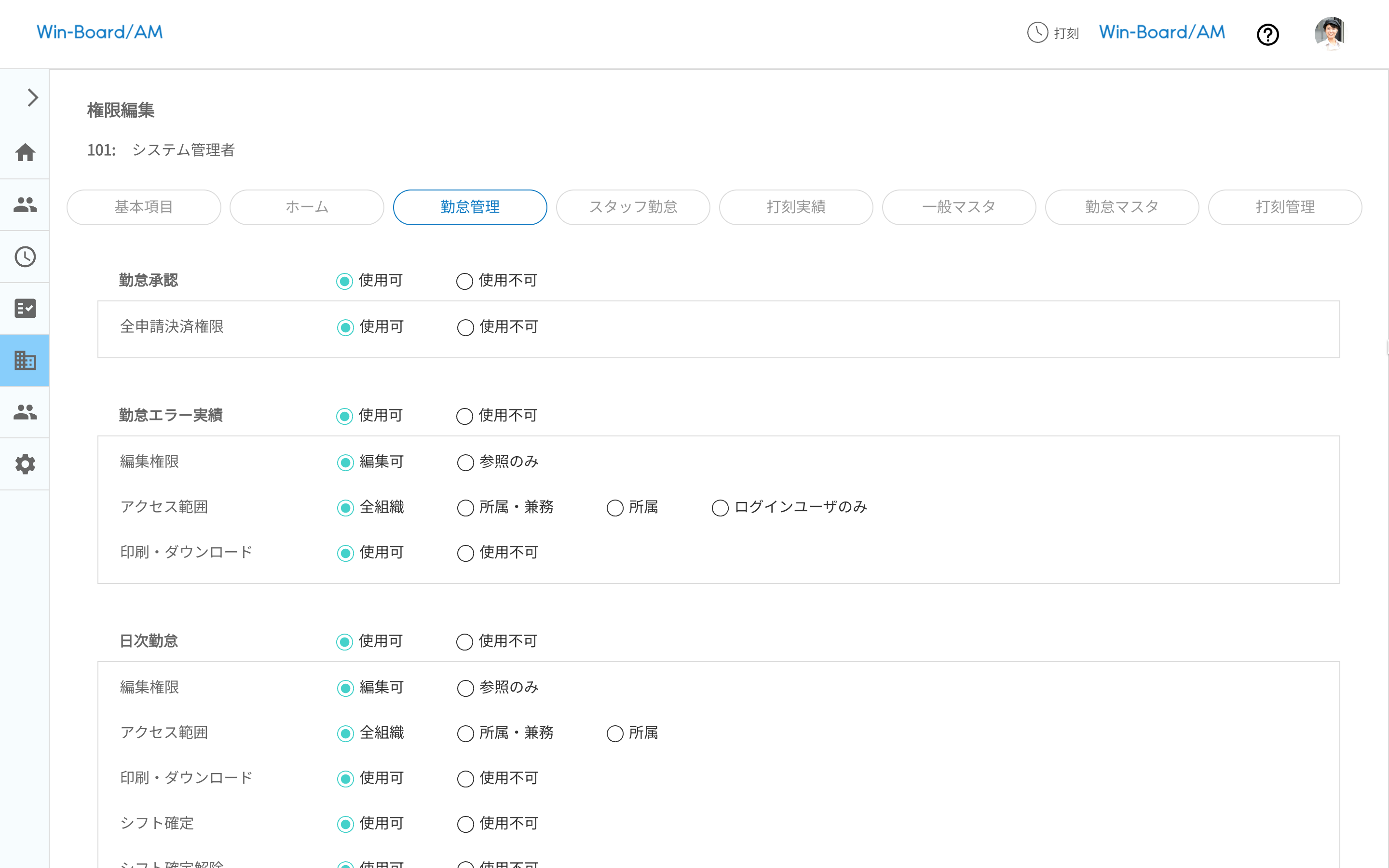Expand the sidebar with the chevron arrow

(x=33, y=97)
